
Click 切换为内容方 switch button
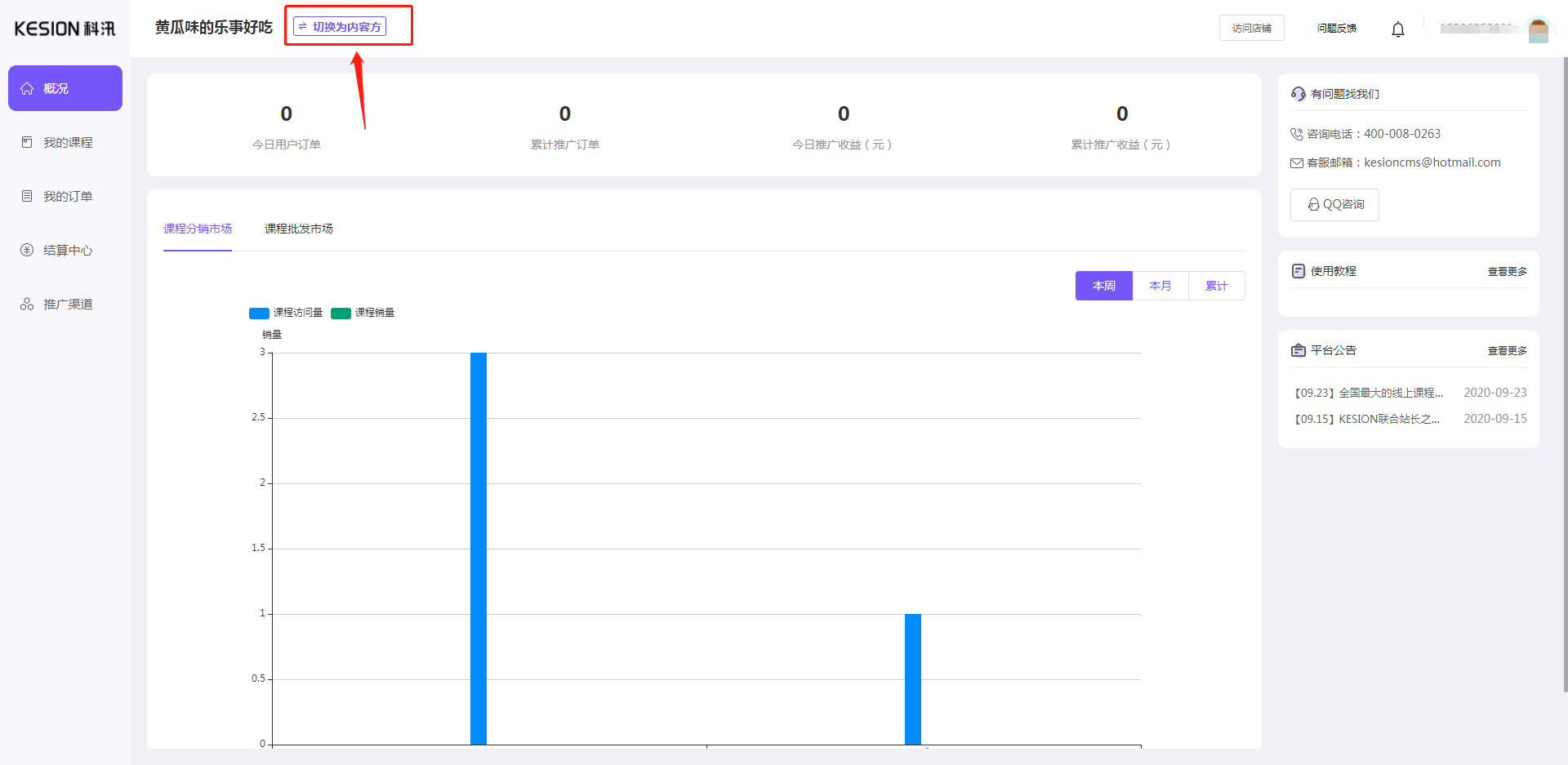[x=340, y=27]
